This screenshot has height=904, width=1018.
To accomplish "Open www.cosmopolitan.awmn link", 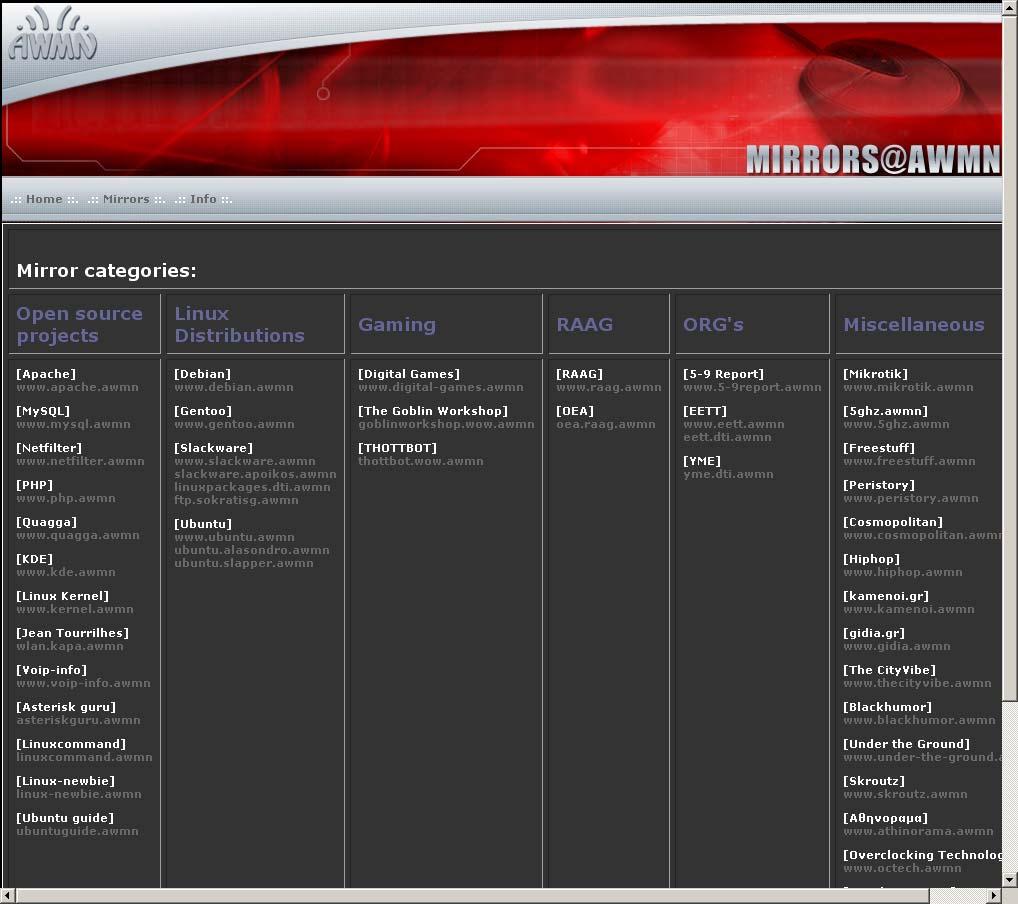I will pyautogui.click(x=922, y=535).
